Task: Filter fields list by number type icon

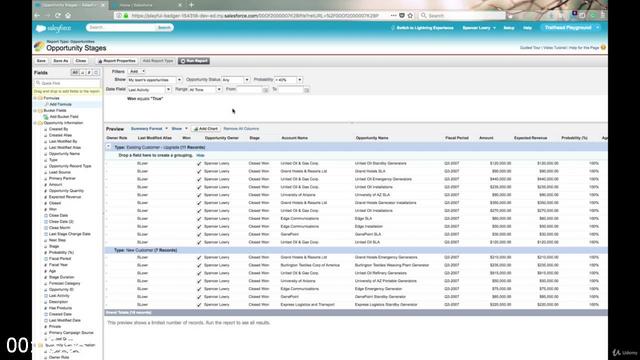Action: (89, 73)
